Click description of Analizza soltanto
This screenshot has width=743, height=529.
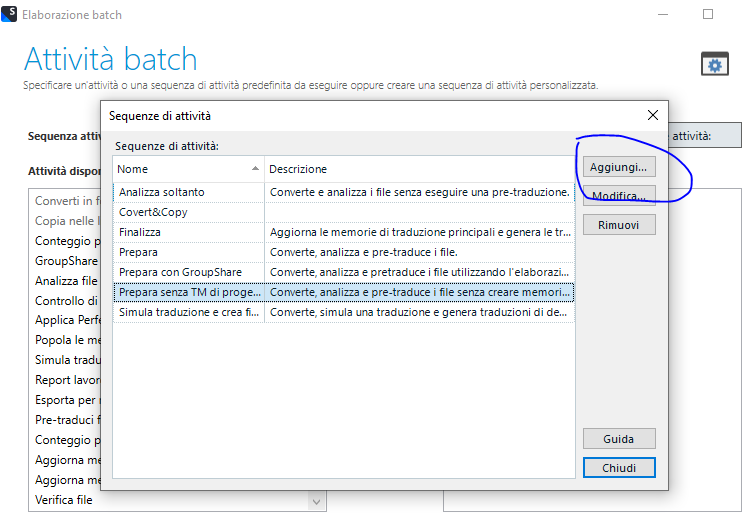419,192
